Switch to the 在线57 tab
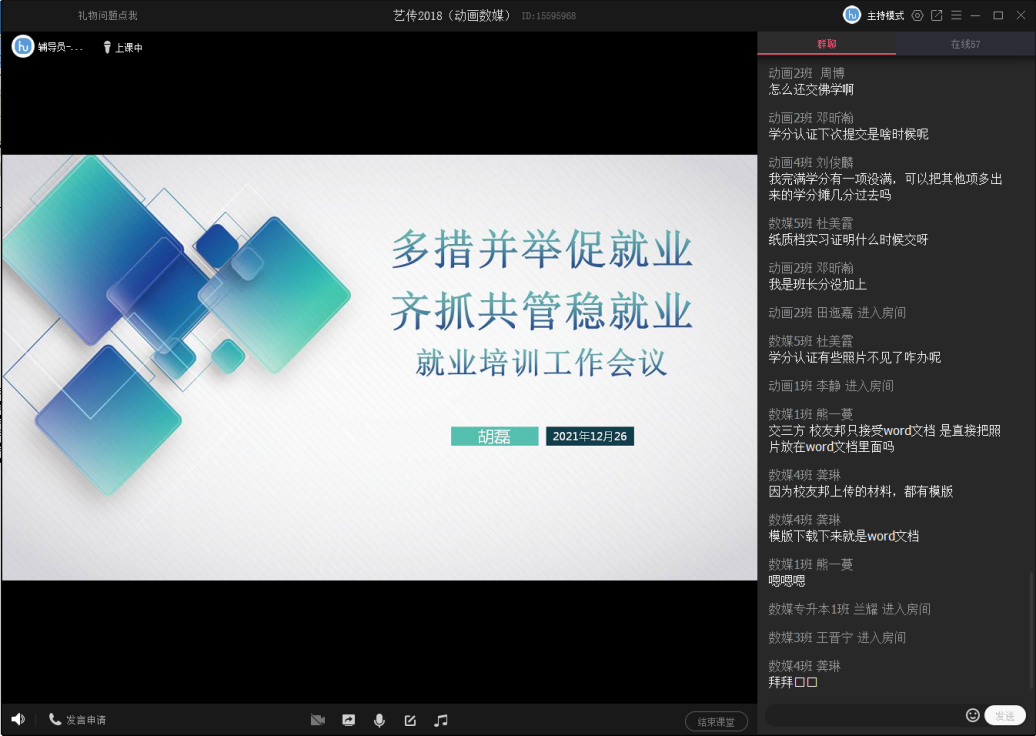This screenshot has width=1036, height=736. (x=964, y=45)
